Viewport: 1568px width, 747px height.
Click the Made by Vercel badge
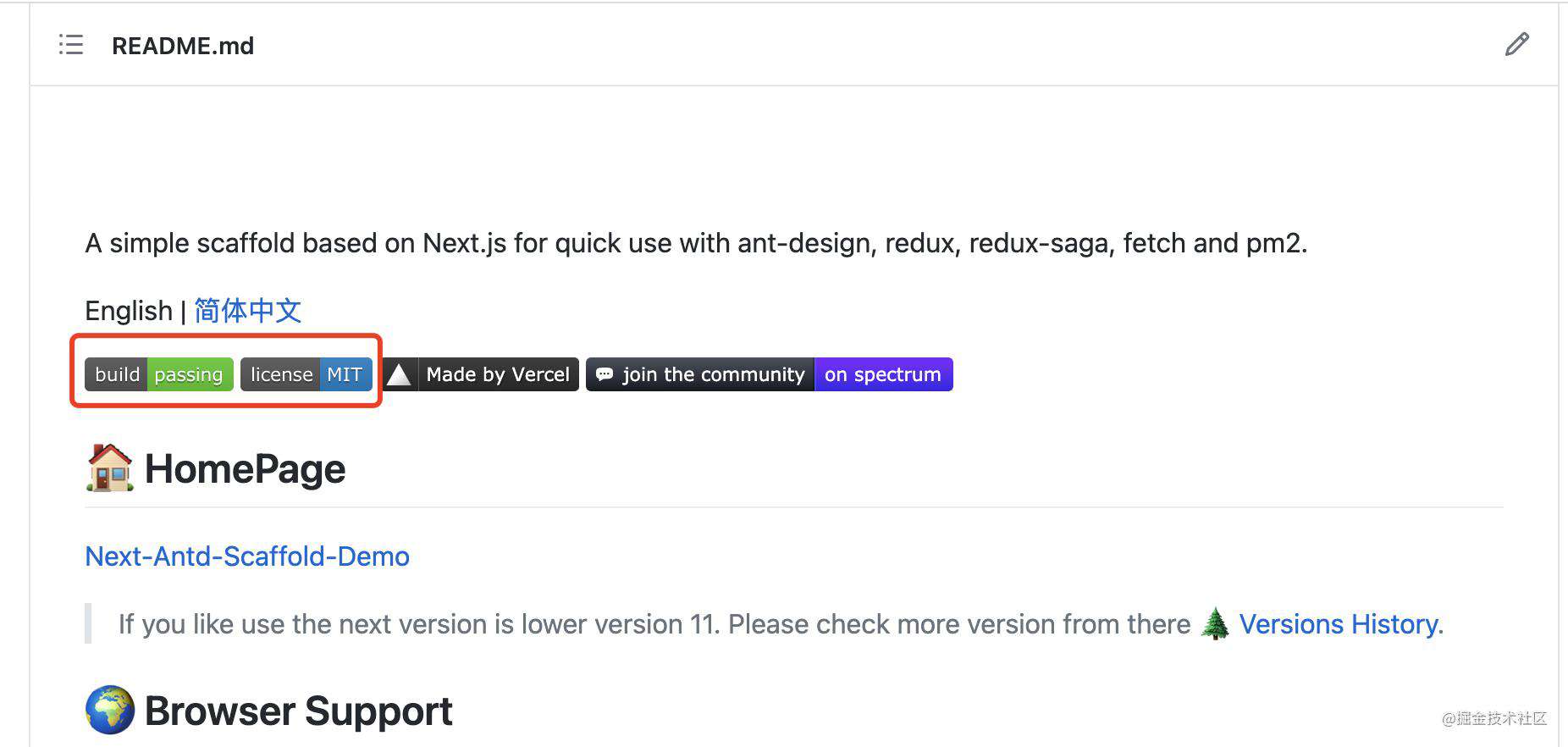[x=481, y=374]
